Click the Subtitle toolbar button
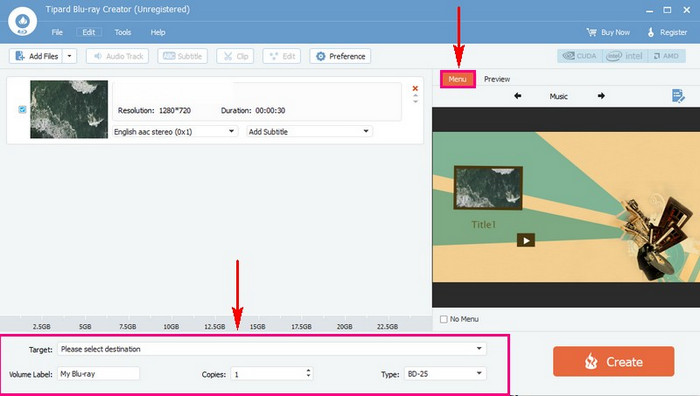700x396 pixels. pos(182,56)
